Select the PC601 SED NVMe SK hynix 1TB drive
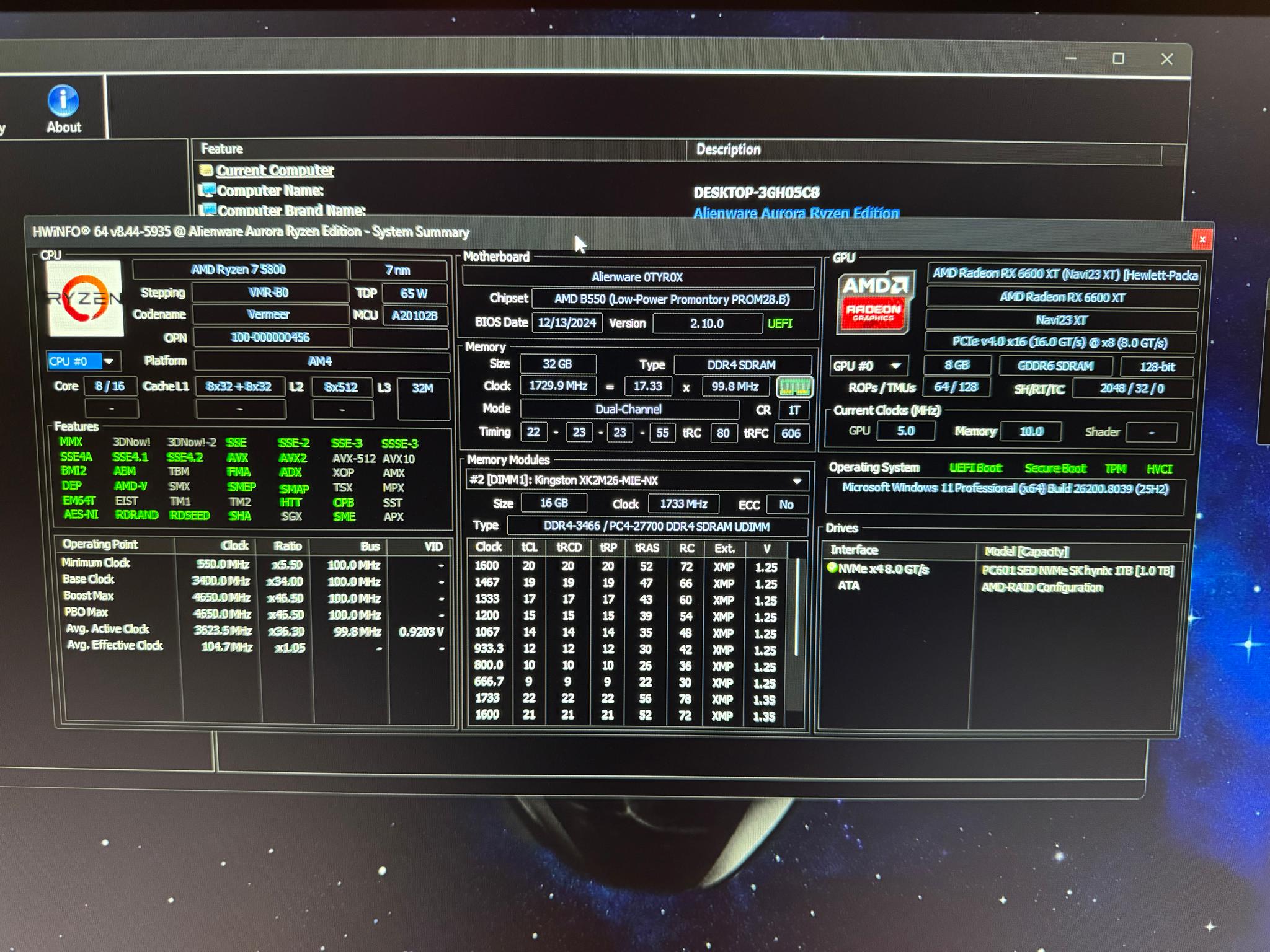 point(1077,571)
